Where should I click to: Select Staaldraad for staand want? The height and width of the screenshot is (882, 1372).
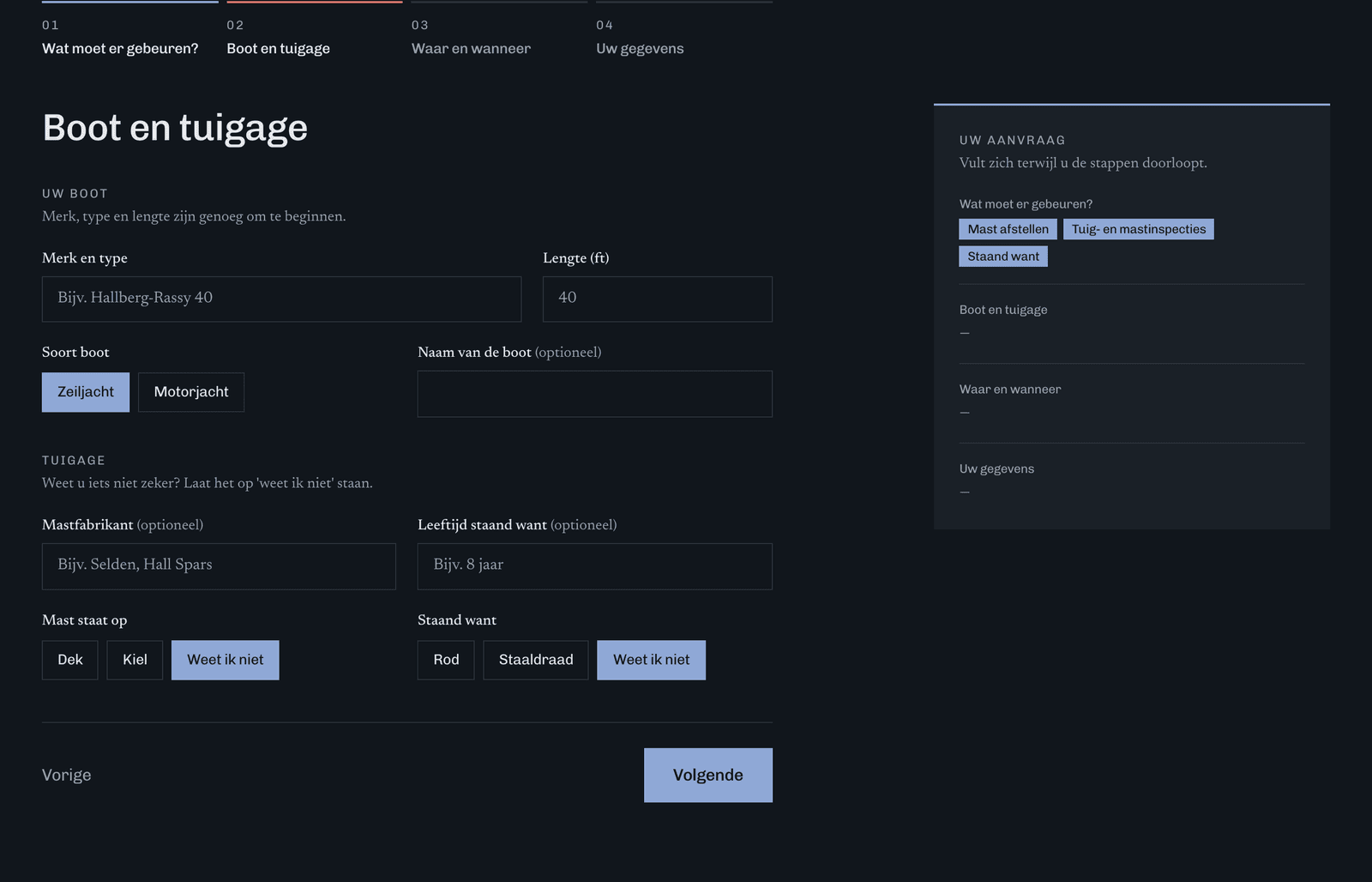click(536, 660)
